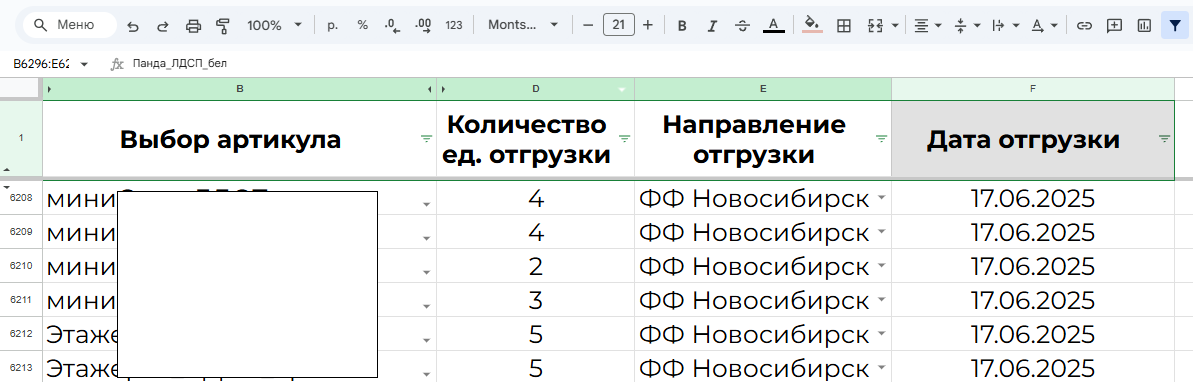Open the Меню search box
The image size is (1193, 382).
pos(70,25)
